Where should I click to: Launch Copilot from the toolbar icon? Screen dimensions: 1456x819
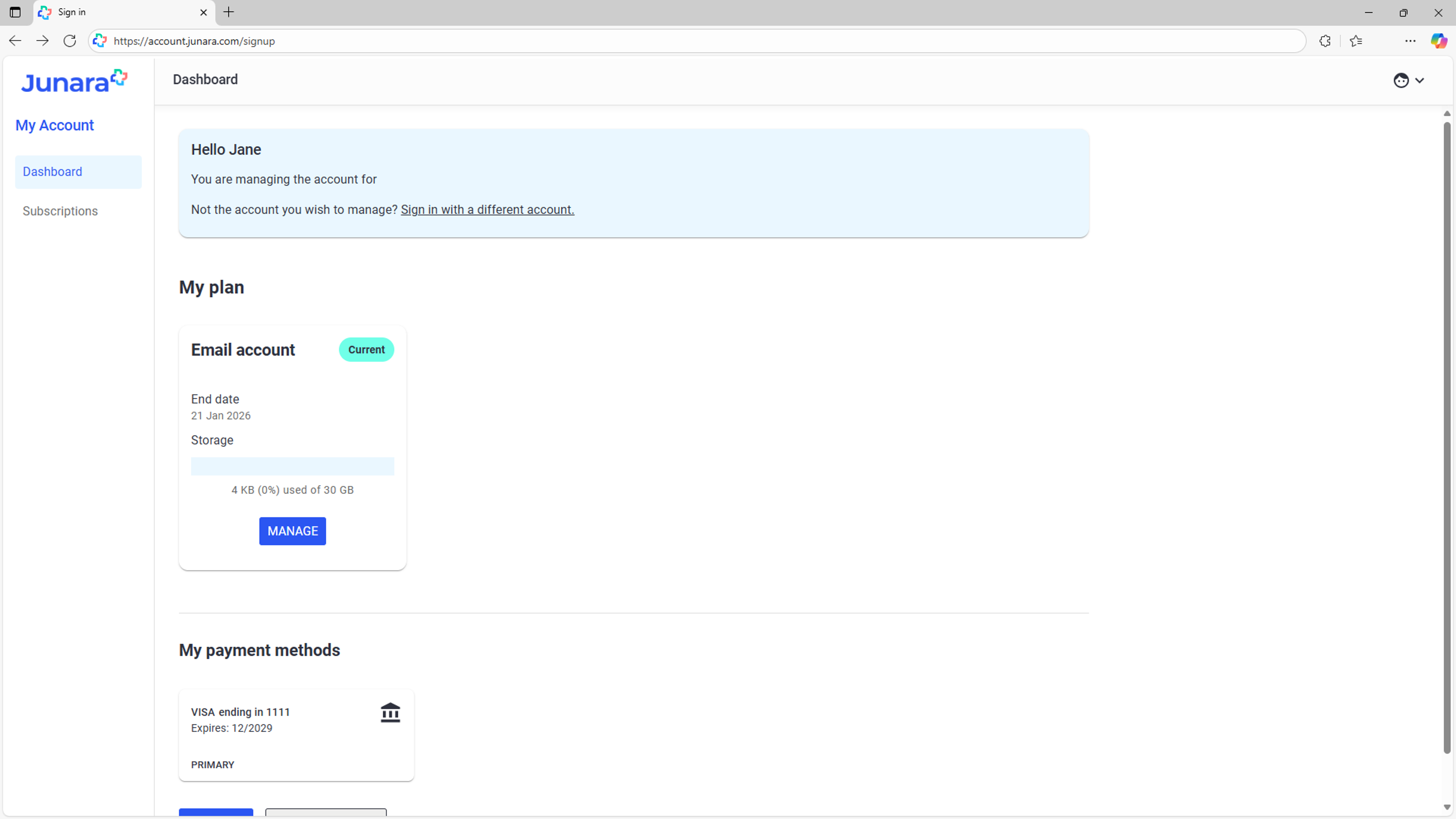[x=1438, y=41]
